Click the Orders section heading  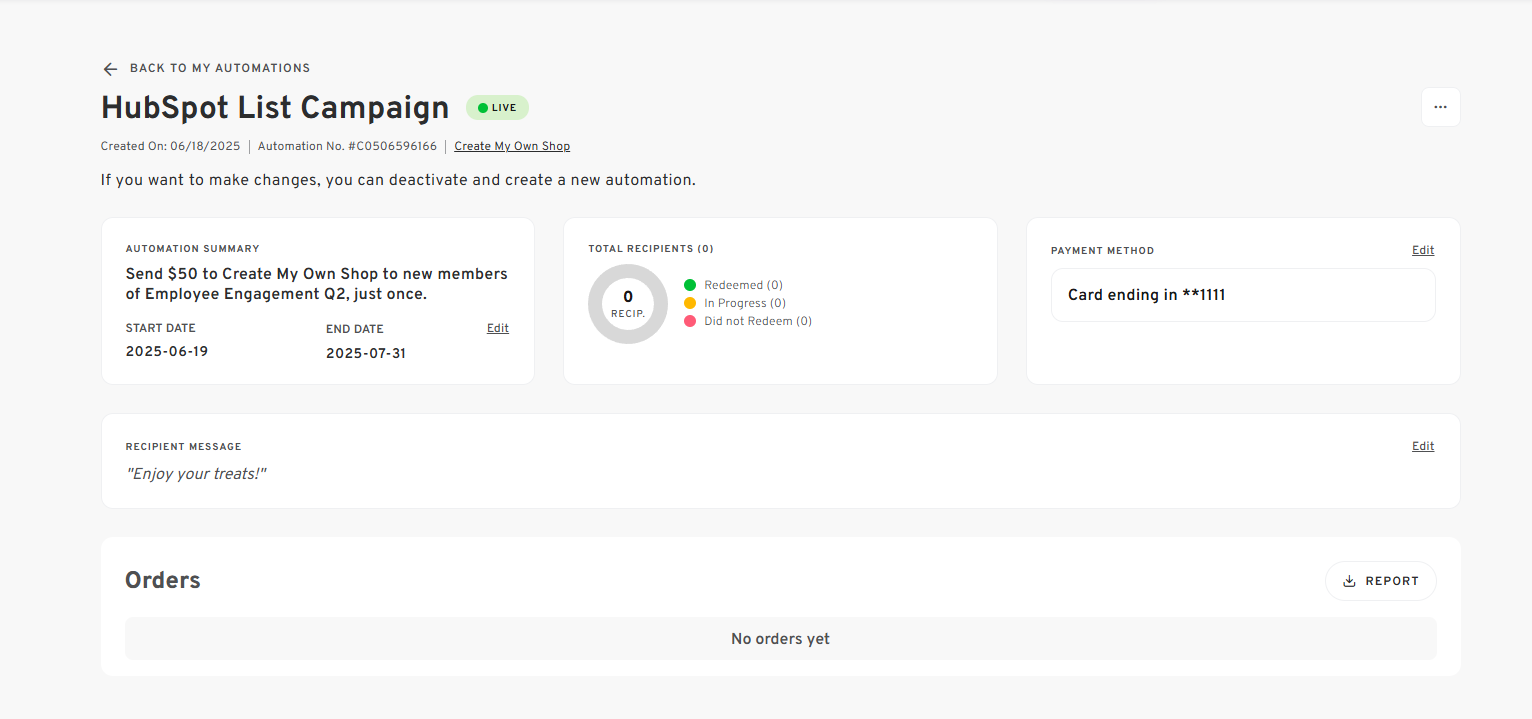pos(163,580)
